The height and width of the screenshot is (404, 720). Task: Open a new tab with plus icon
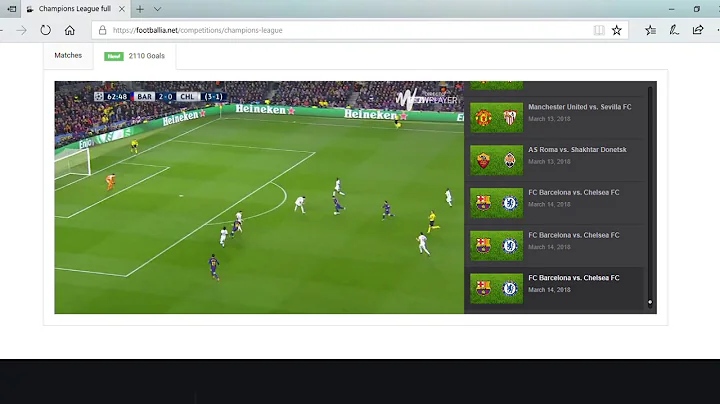[140, 9]
